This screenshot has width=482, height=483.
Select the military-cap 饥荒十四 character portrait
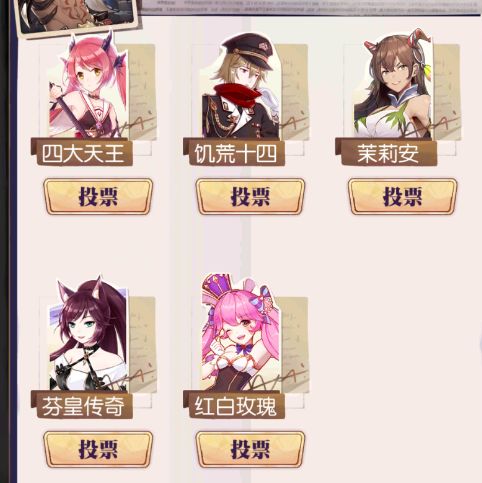click(241, 86)
